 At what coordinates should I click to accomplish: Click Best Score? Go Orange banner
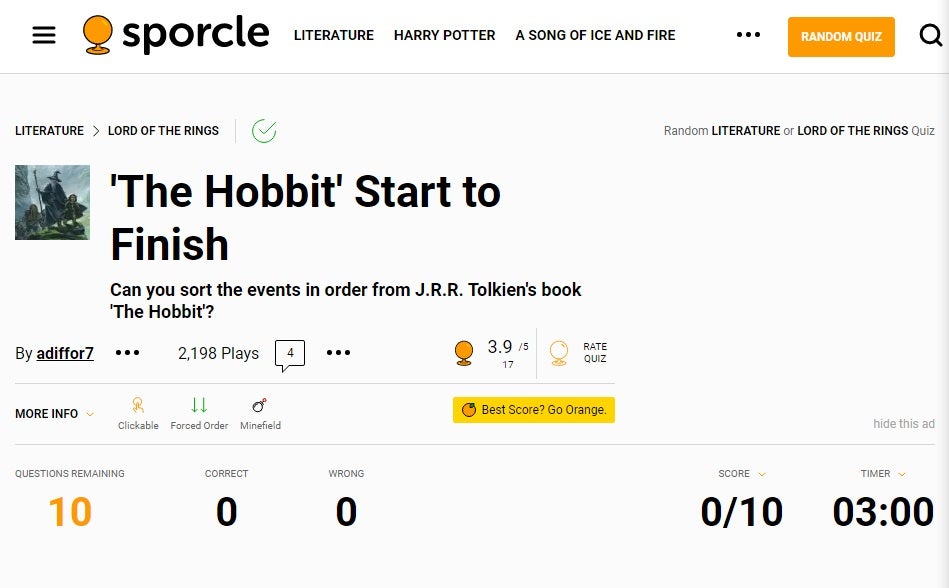point(534,410)
